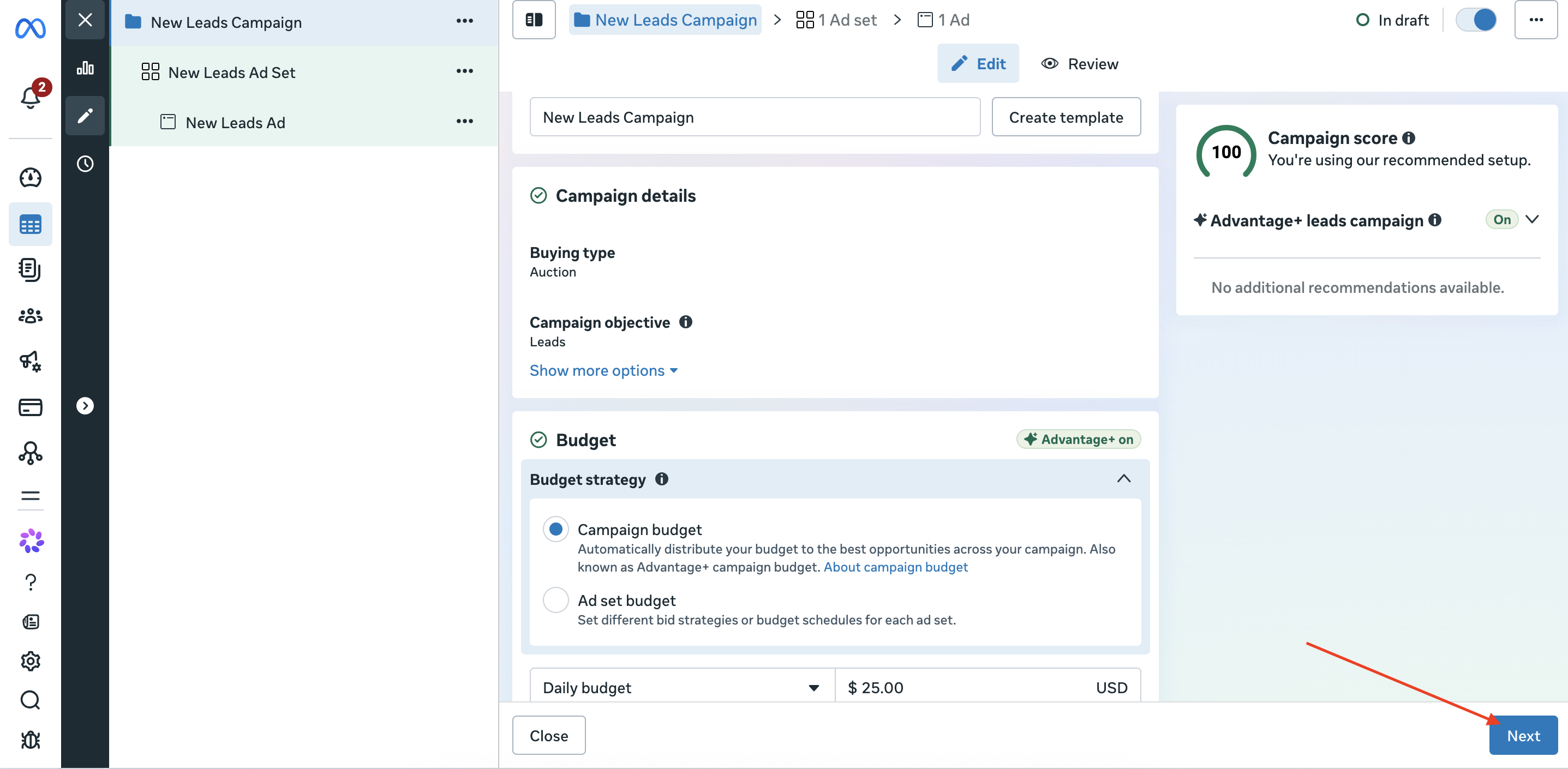
Task: Select New Leads Campaign in tree
Action: click(x=303, y=22)
